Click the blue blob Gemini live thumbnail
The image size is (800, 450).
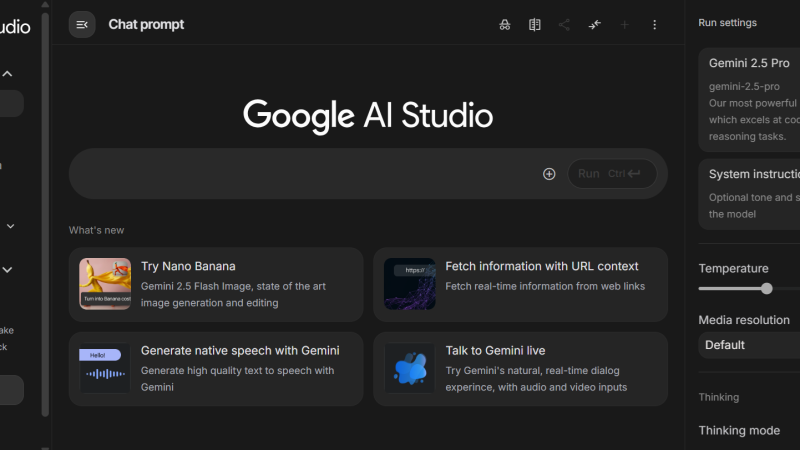[410, 368]
